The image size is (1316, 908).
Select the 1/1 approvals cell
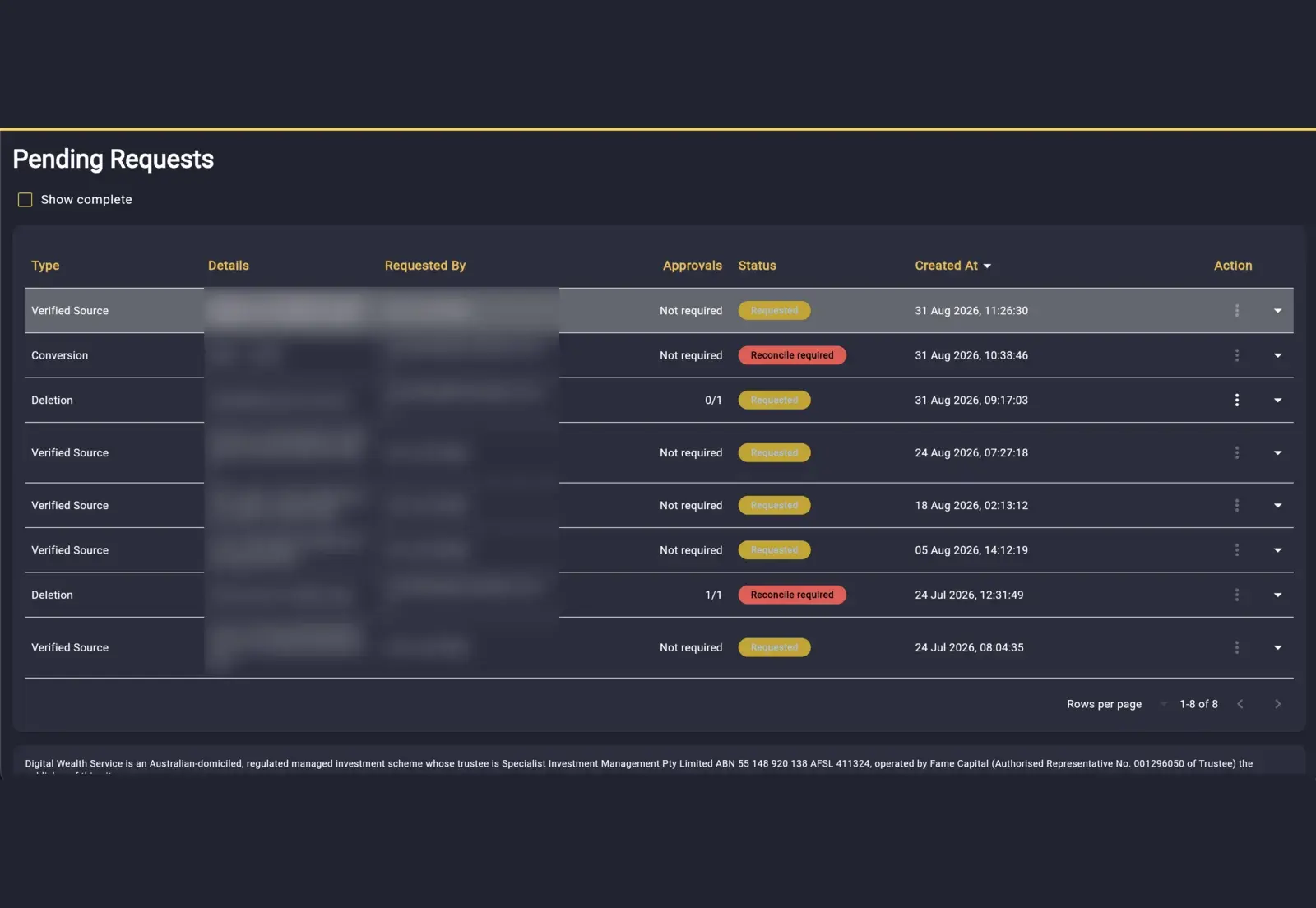pyautogui.click(x=713, y=595)
